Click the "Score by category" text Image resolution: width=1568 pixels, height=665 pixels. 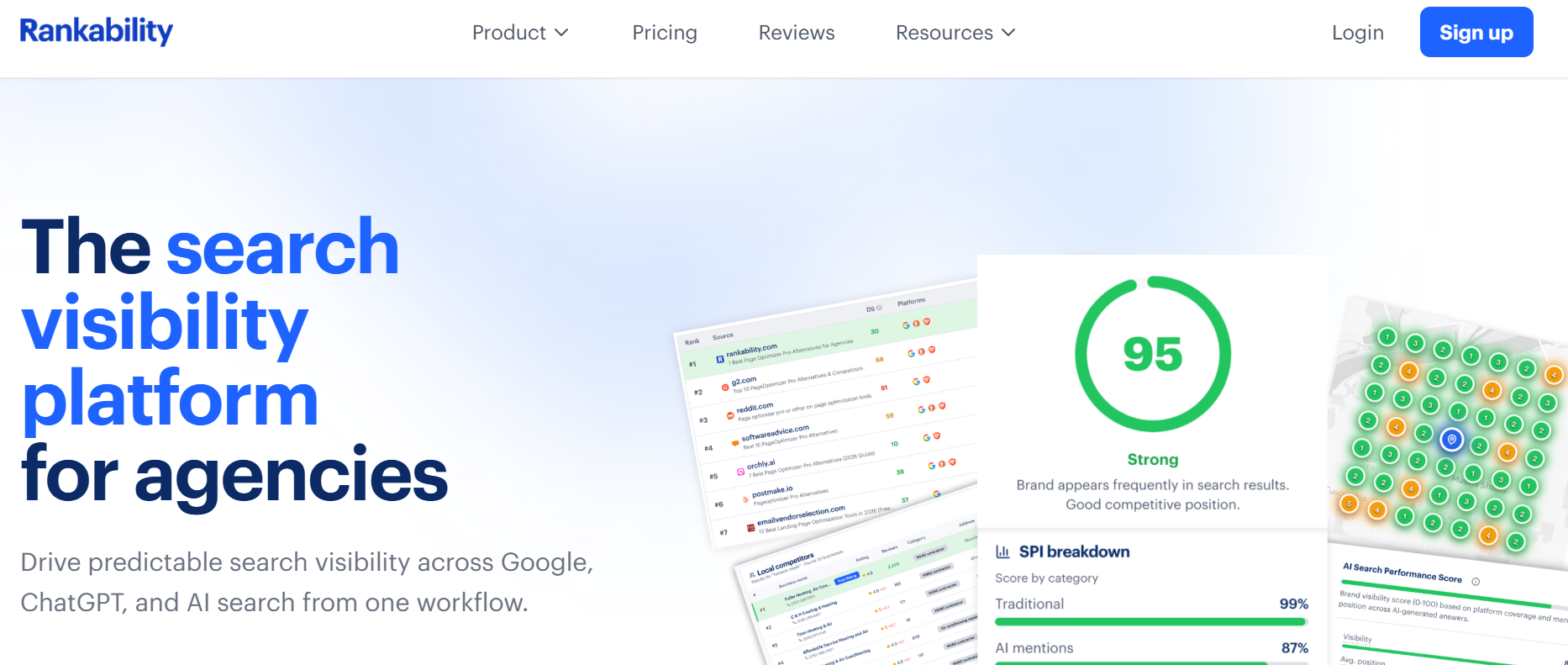pyautogui.click(x=1046, y=578)
